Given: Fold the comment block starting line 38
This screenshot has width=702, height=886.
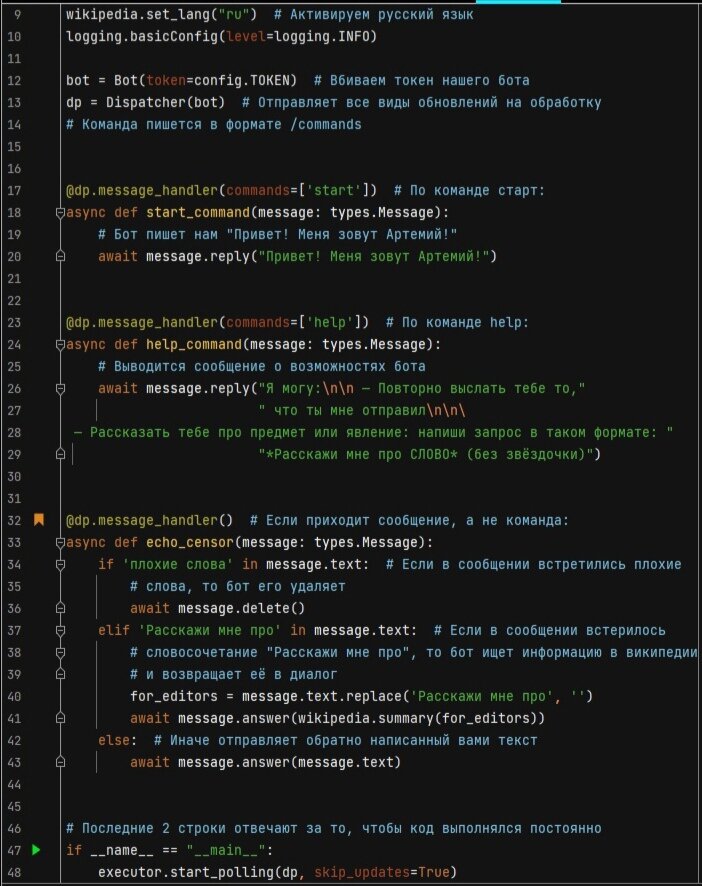Looking at the screenshot, I should [x=60, y=653].
